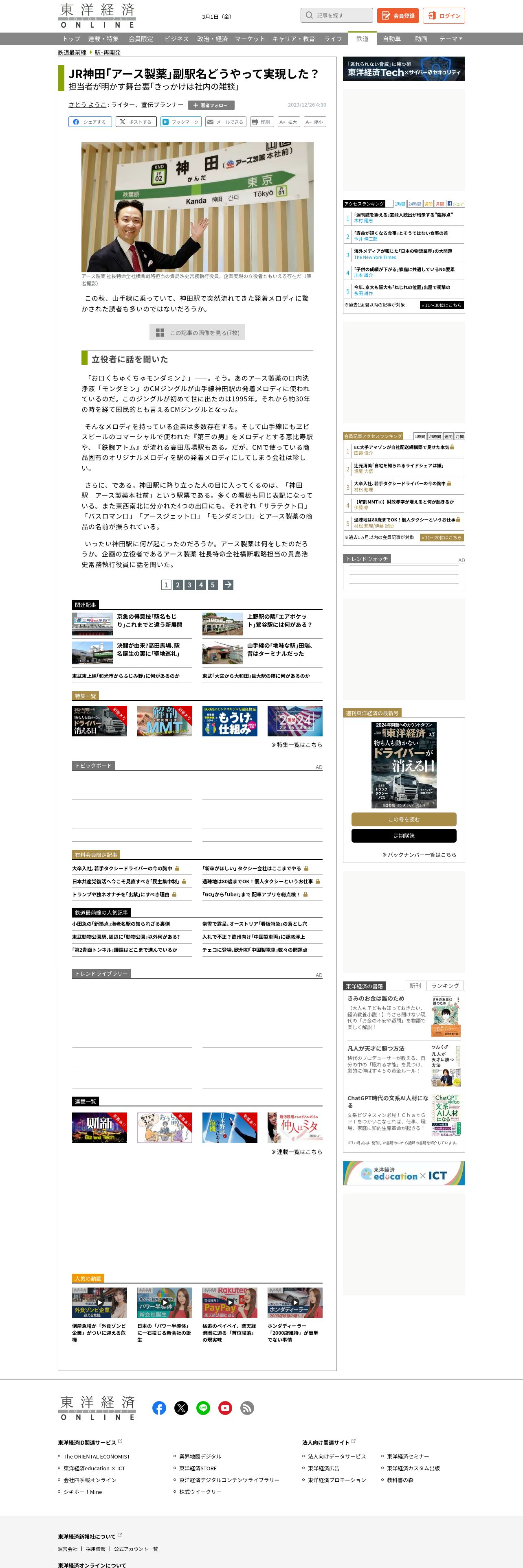The image size is (523, 1568).
Task: Send article by メールで送る
Action: (x=225, y=122)
